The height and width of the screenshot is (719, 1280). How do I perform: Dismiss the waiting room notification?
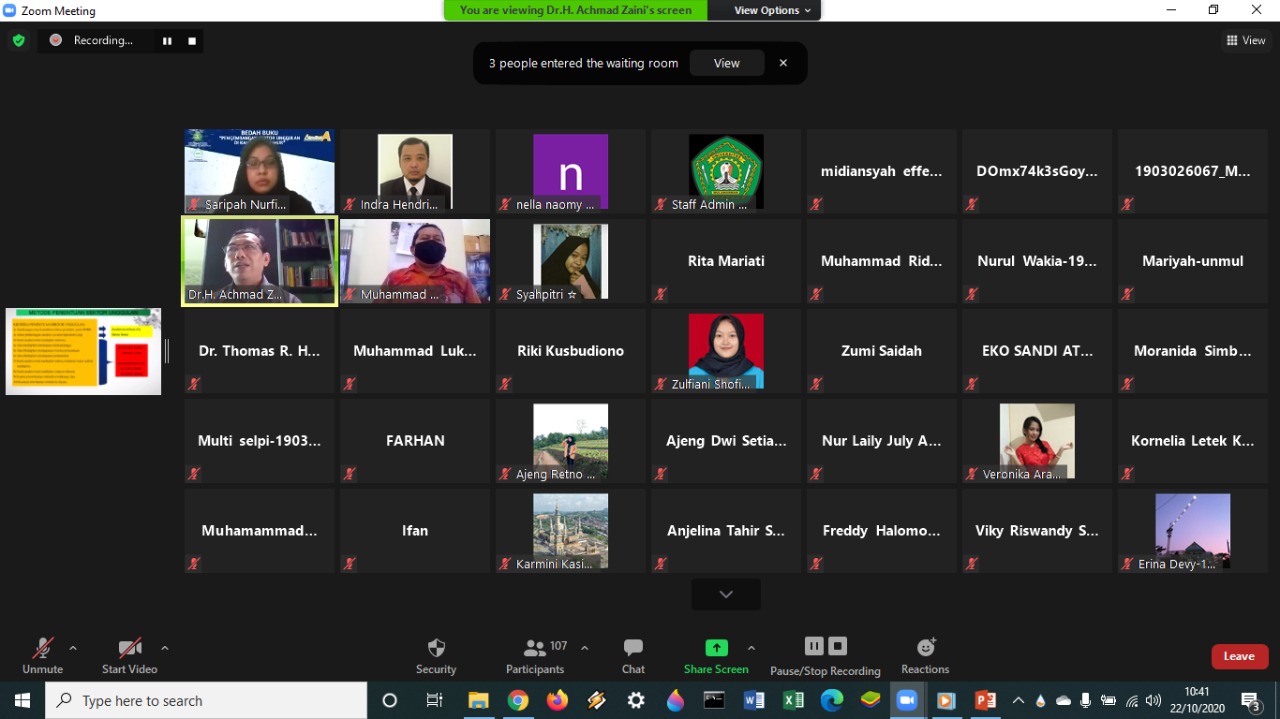[783, 63]
